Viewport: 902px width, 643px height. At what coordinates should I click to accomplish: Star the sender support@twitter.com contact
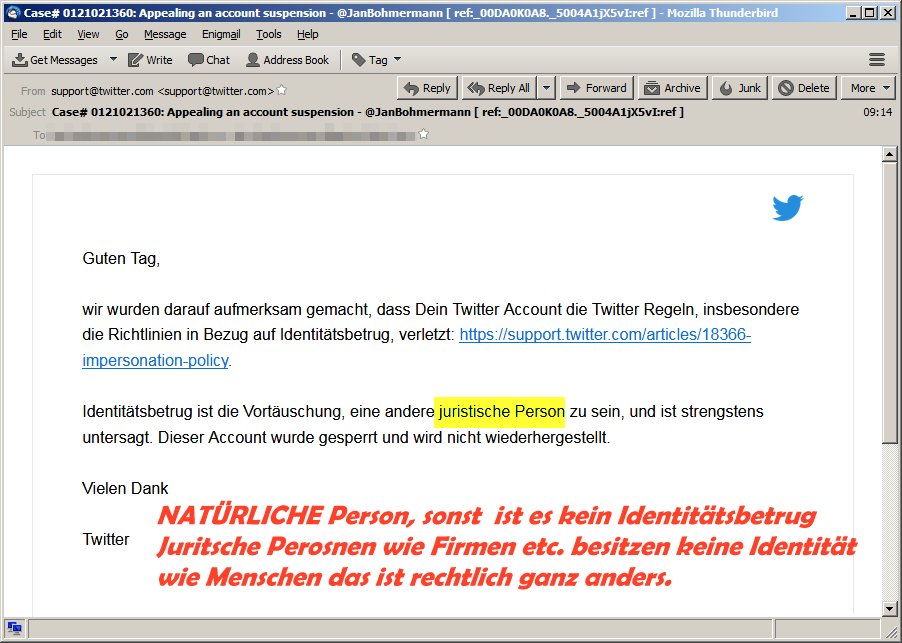coord(281,90)
